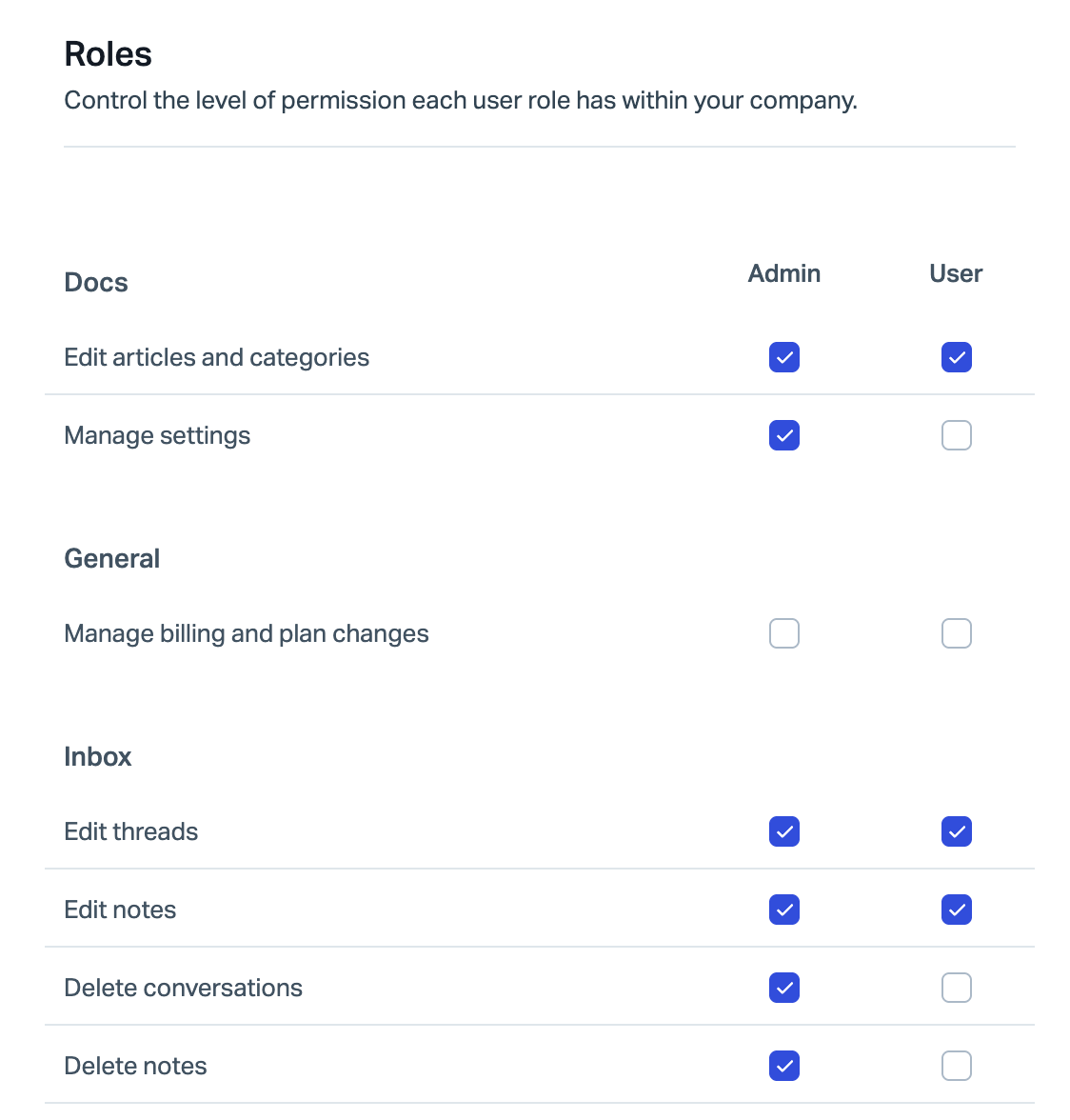Uncheck Admin permission for Edit threads
The image size is (1070, 1120).
[783, 831]
